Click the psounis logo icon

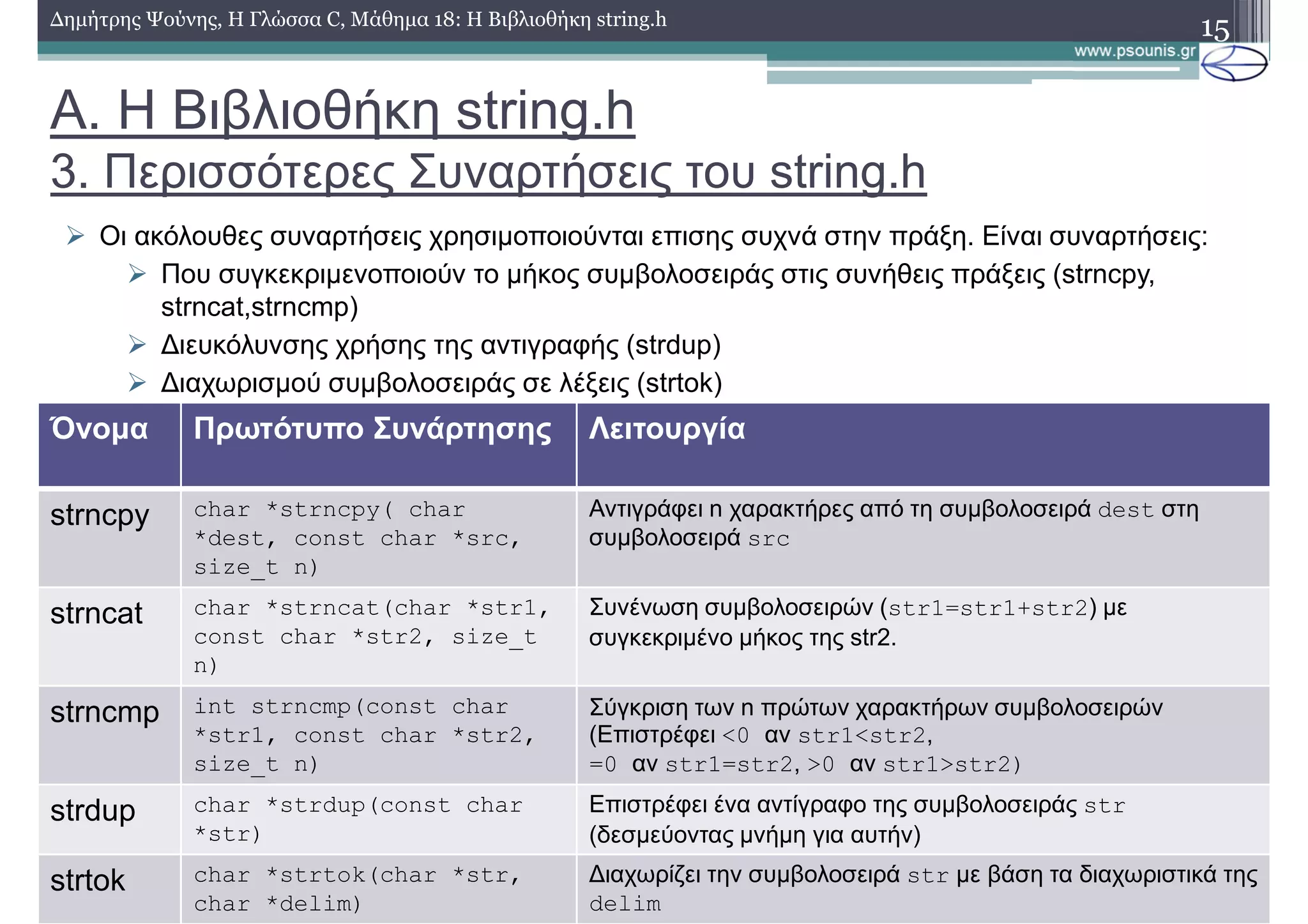[x=1234, y=63]
